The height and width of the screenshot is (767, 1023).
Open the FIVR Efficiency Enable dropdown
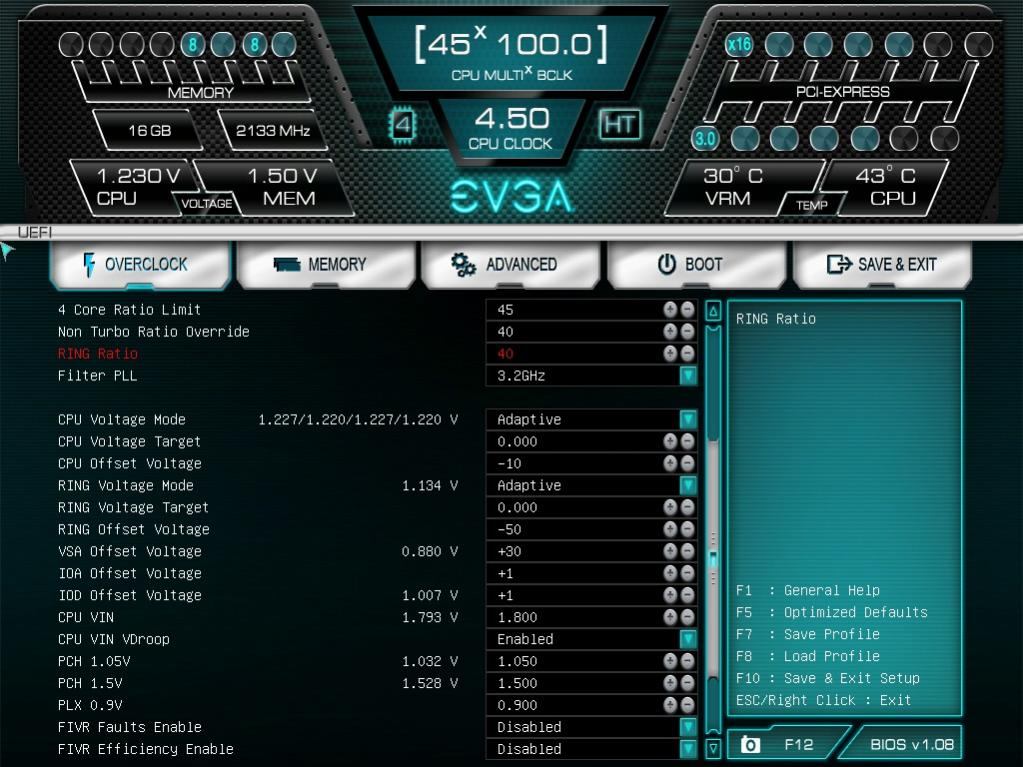coord(688,749)
